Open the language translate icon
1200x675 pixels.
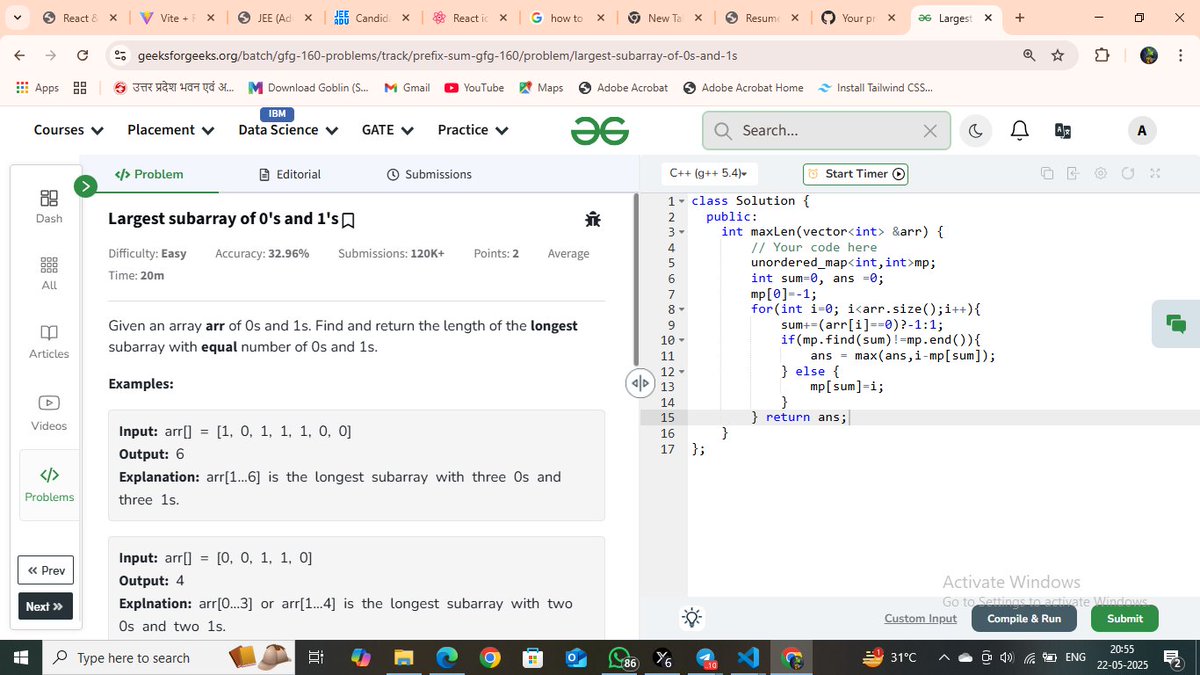pyautogui.click(x=1063, y=131)
